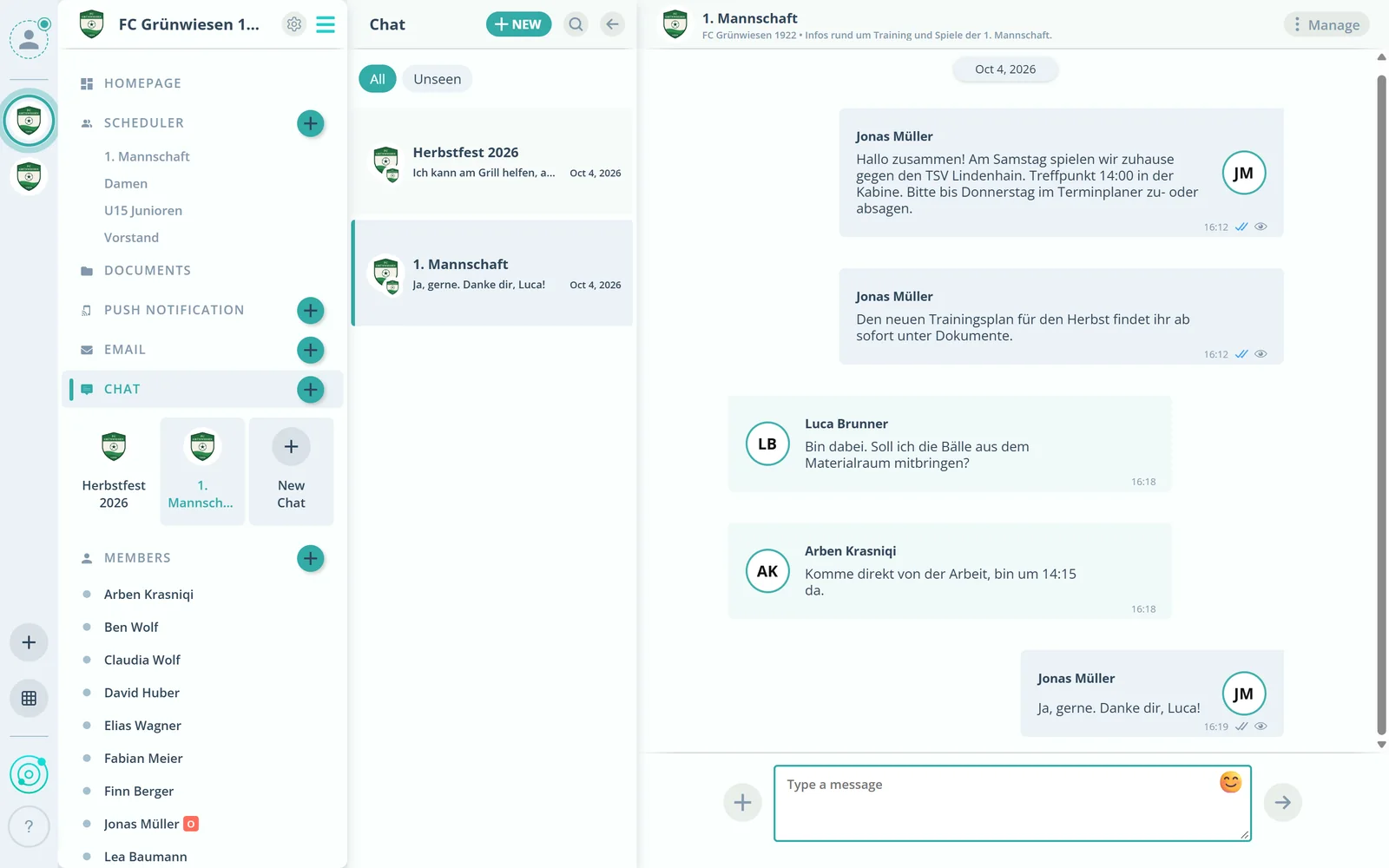Screen dimensions: 1389x868
Task: Click the Oct 4, 2026 date pill
Action: point(1005,69)
